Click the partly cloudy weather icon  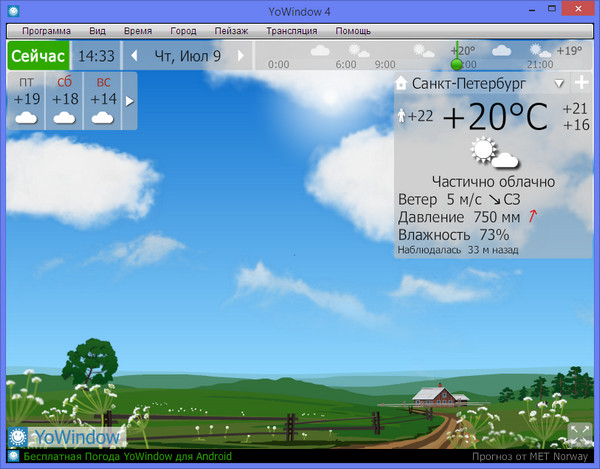pos(493,154)
